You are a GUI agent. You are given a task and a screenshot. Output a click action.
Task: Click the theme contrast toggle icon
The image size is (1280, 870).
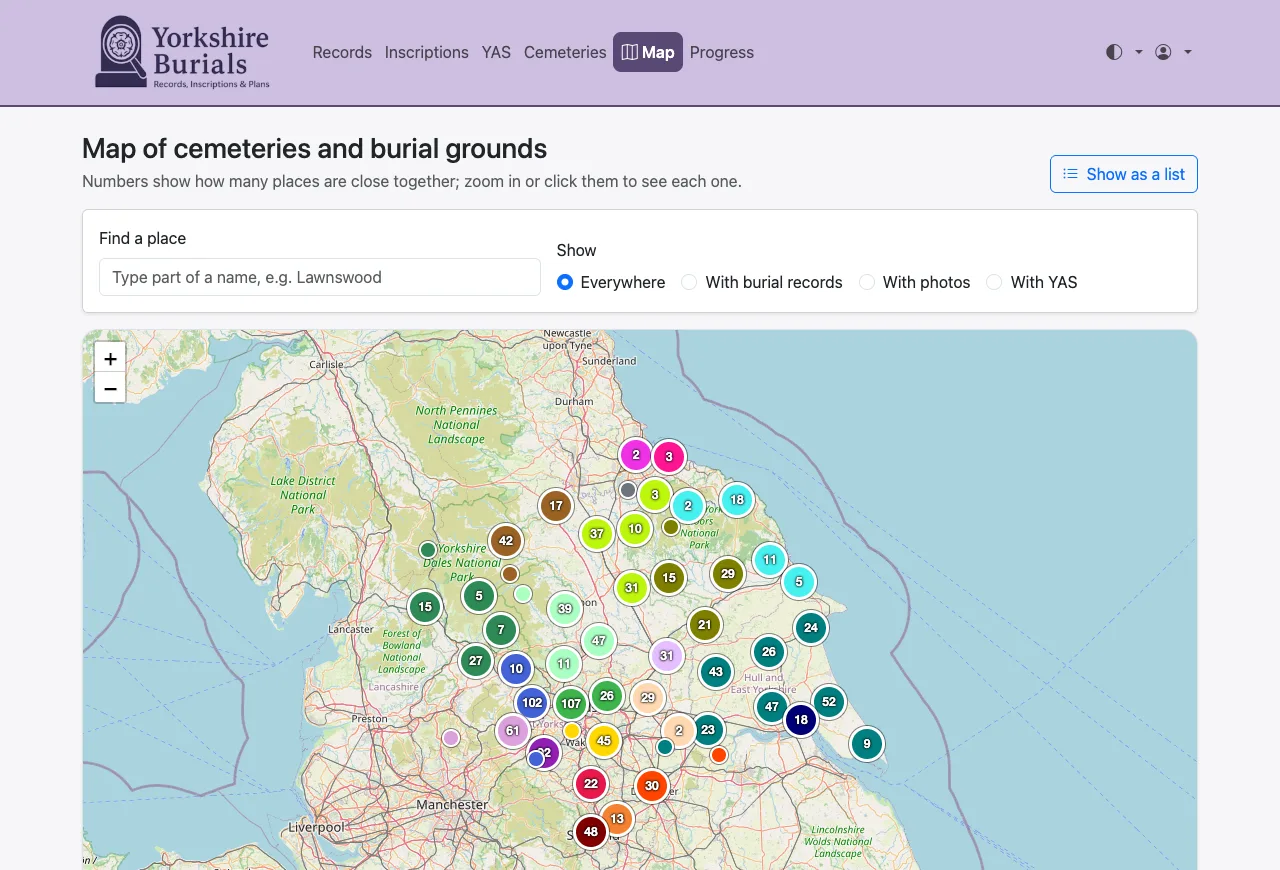[x=1114, y=52]
